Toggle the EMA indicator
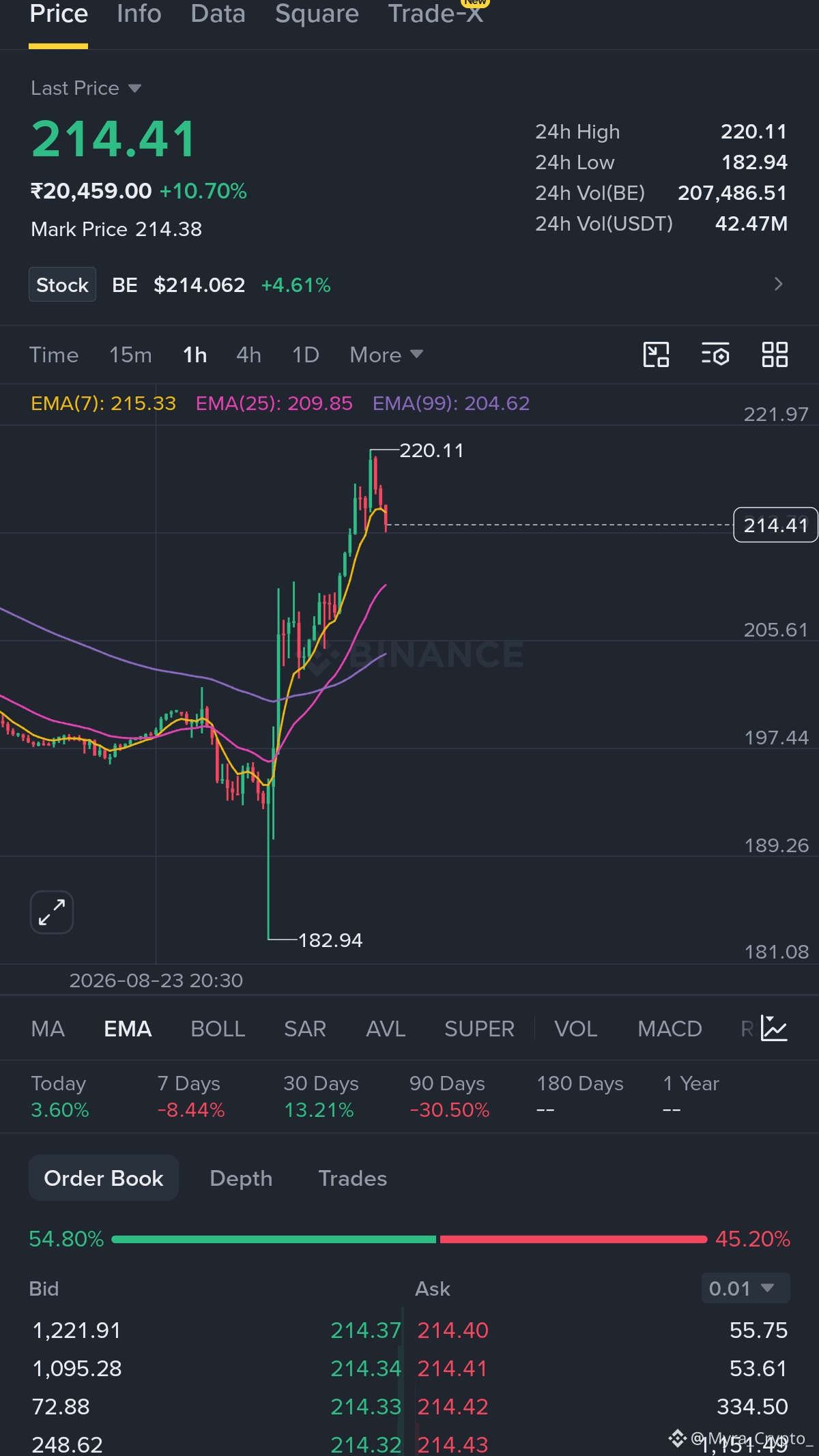Screen dimensions: 819x1456 point(128,1028)
